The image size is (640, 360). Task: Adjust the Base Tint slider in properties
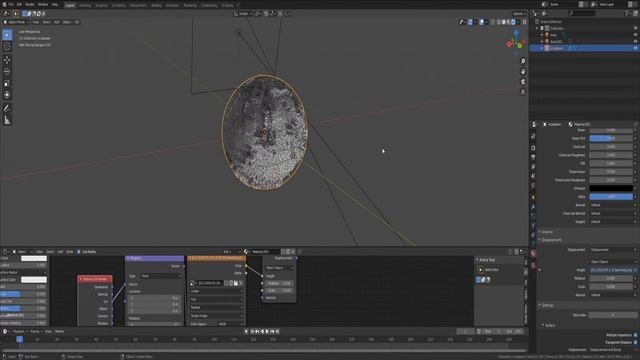click(611, 138)
